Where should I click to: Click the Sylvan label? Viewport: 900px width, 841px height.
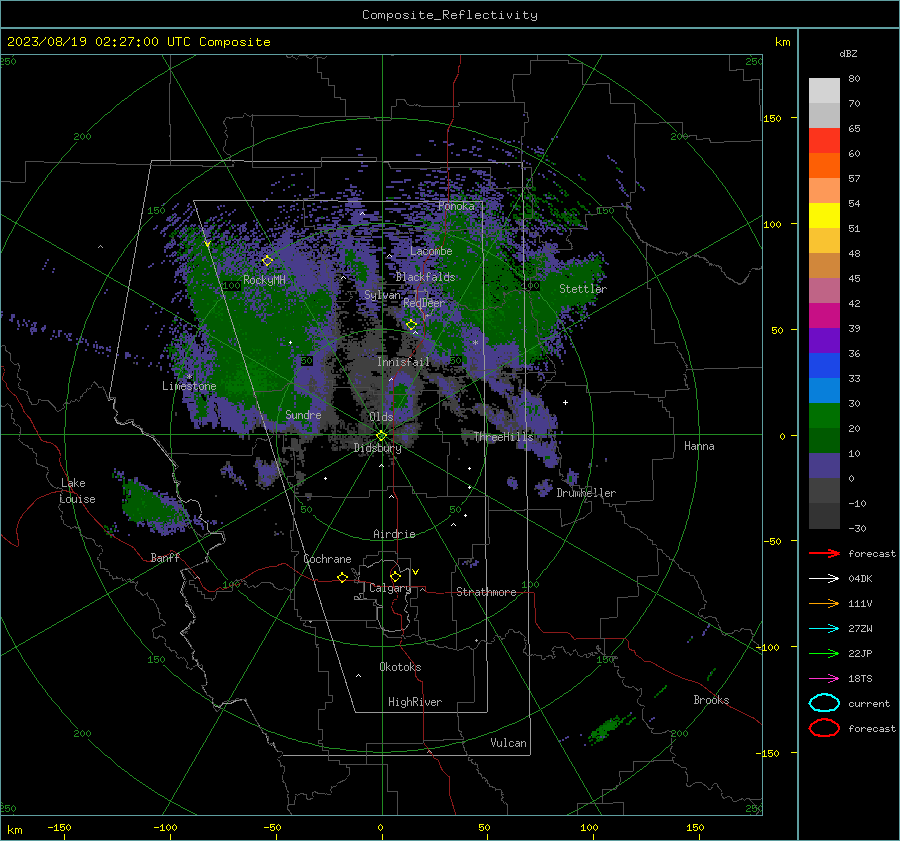(x=382, y=295)
